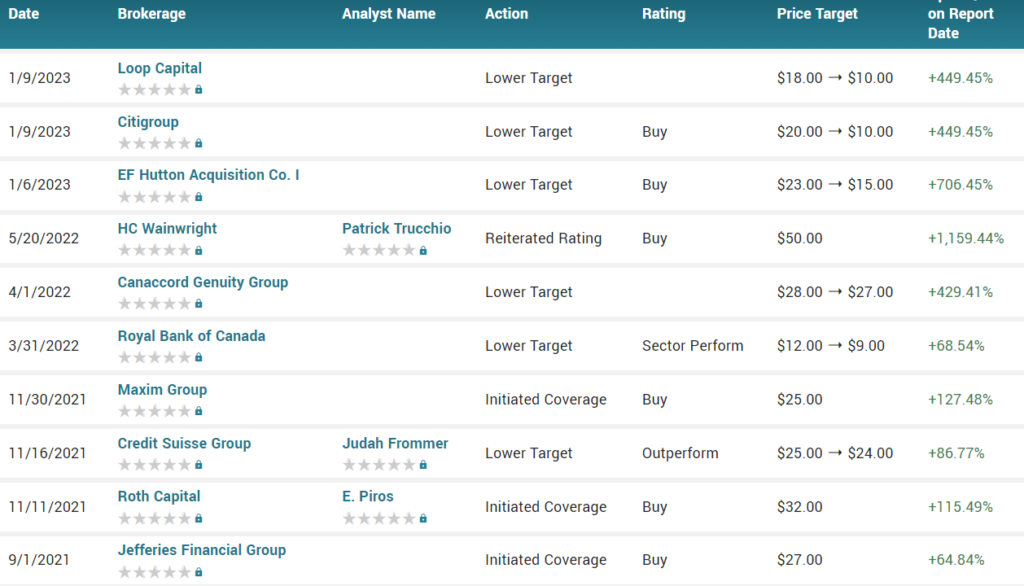Sort by the Rating column header
This screenshot has height=586, width=1024.
[664, 14]
